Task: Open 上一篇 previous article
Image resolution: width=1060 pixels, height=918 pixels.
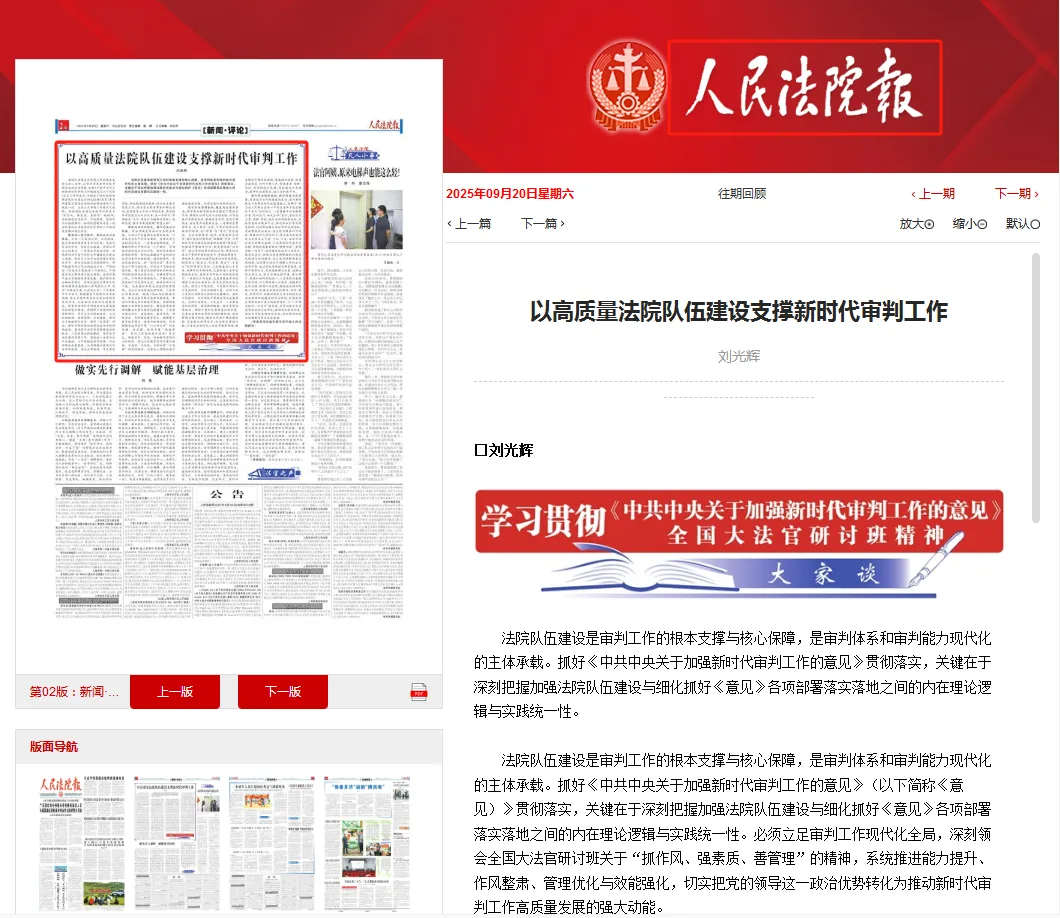Action: 469,224
